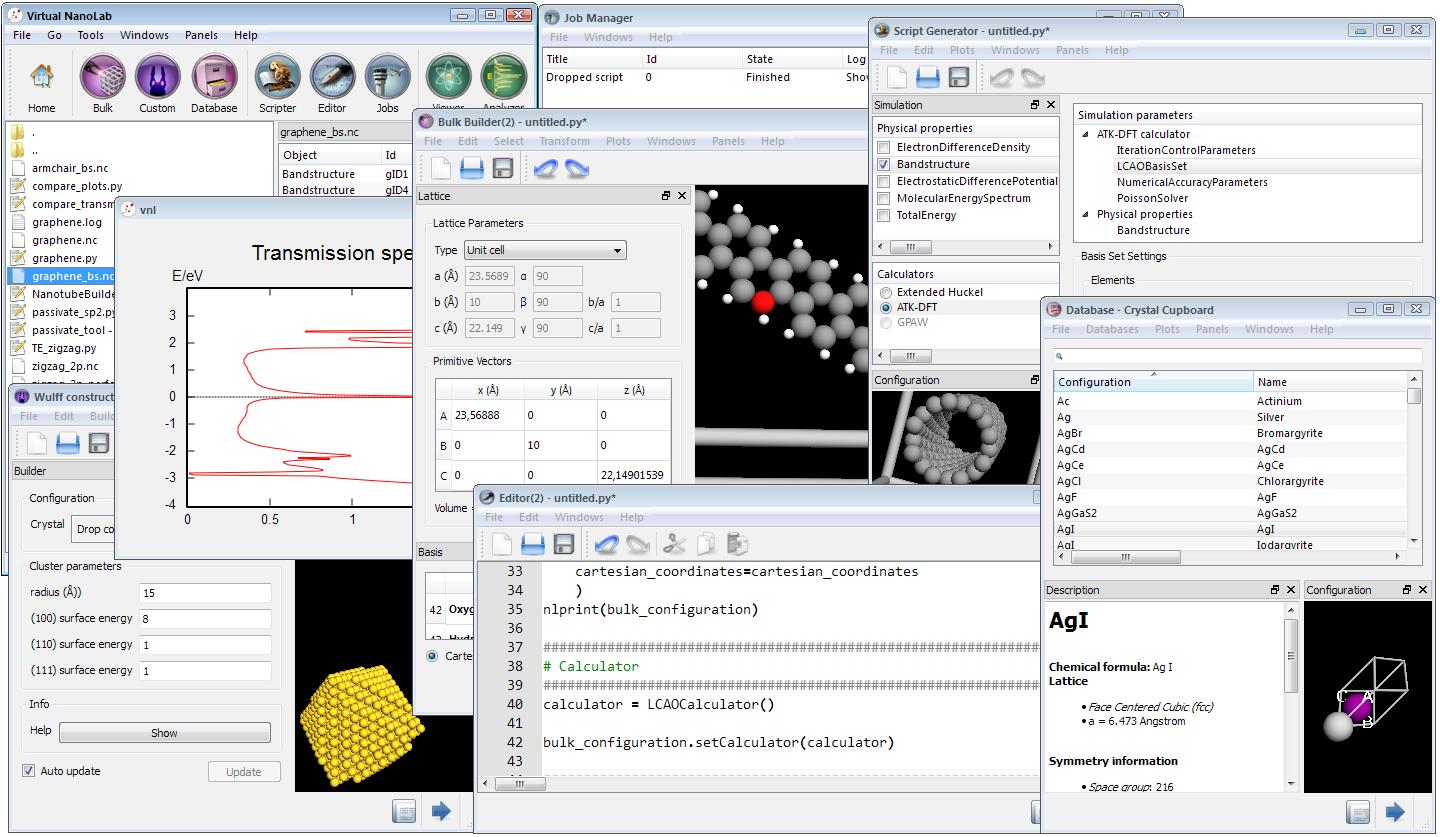
Task: Click Database search field
Action: point(1237,356)
